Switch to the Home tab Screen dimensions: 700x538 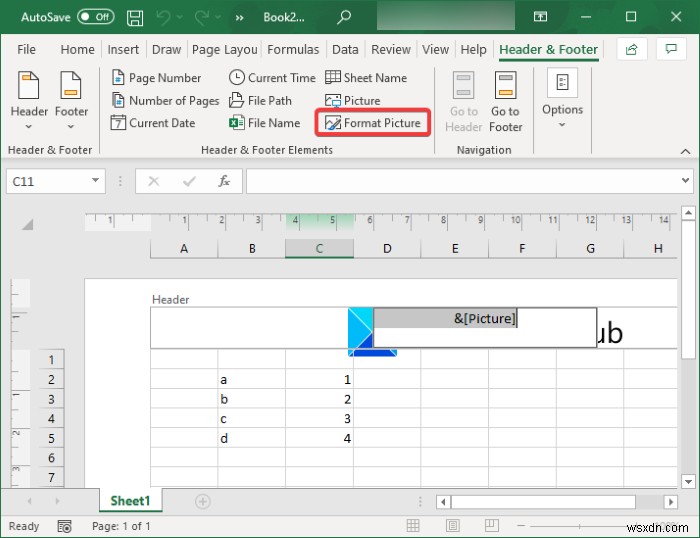point(77,50)
